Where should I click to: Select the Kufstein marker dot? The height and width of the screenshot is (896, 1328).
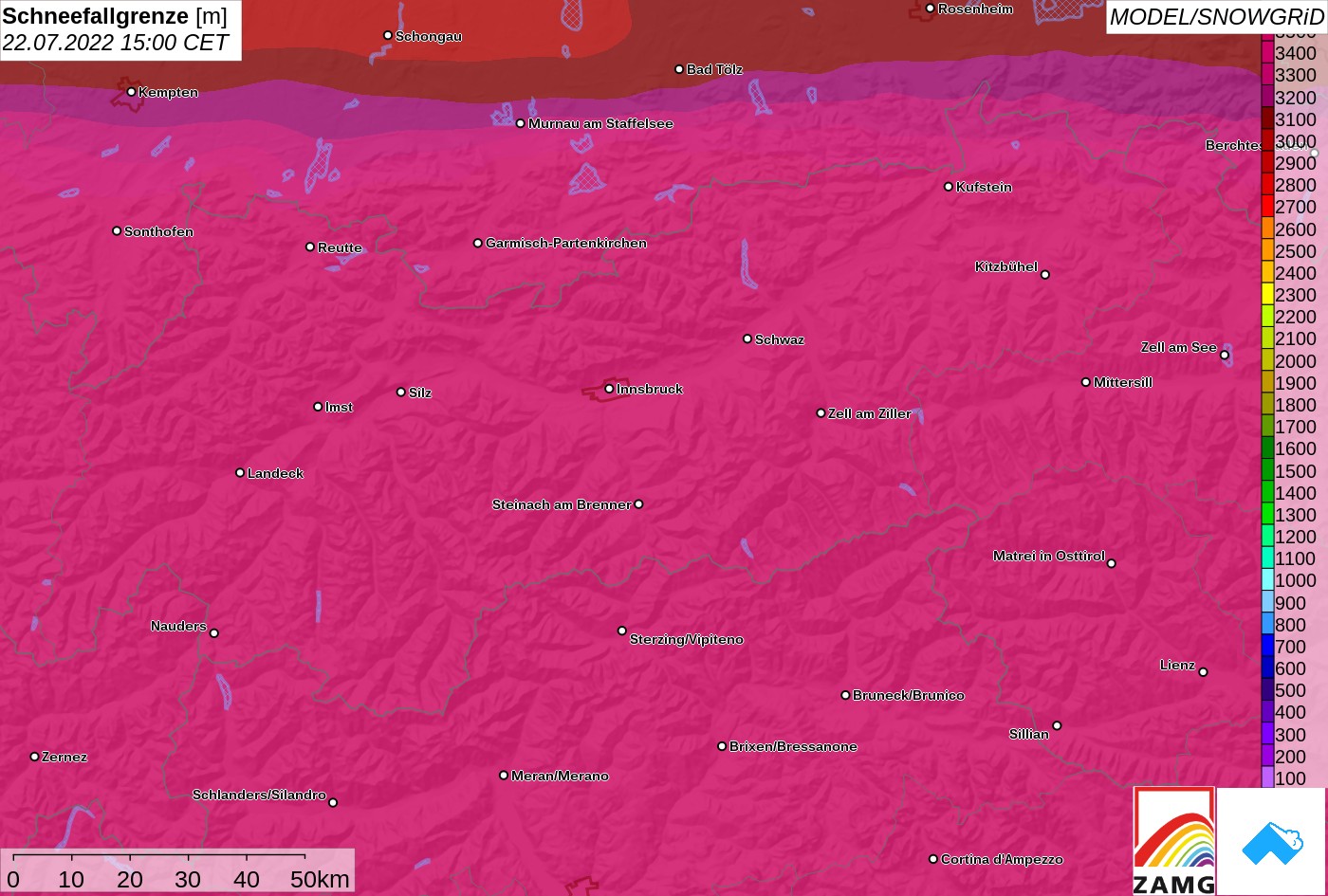coord(949,187)
